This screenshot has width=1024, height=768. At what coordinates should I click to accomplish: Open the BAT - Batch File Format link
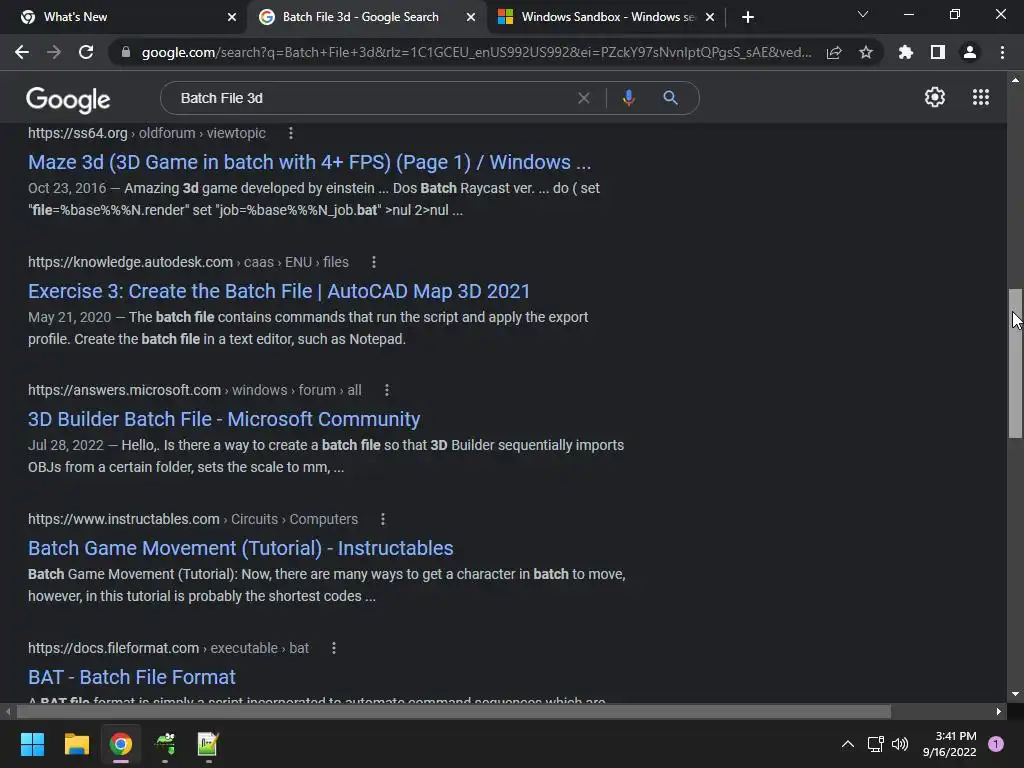click(x=132, y=677)
